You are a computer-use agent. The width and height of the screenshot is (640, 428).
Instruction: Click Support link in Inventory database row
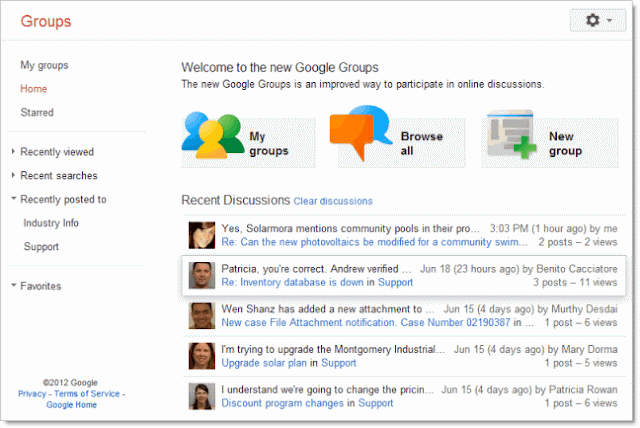click(x=395, y=282)
